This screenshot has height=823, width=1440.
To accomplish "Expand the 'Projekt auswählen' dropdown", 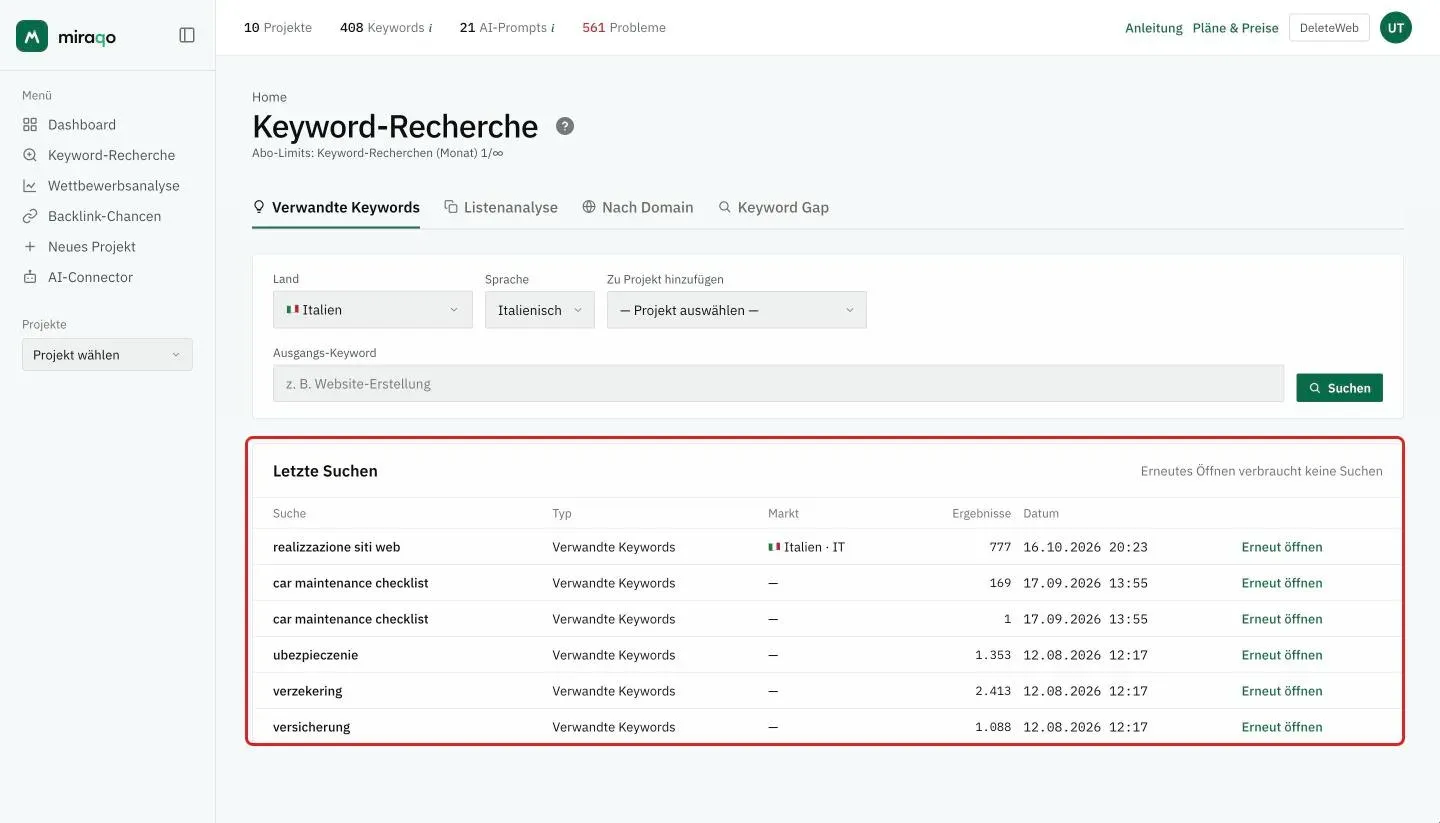I will pyautogui.click(x=737, y=310).
